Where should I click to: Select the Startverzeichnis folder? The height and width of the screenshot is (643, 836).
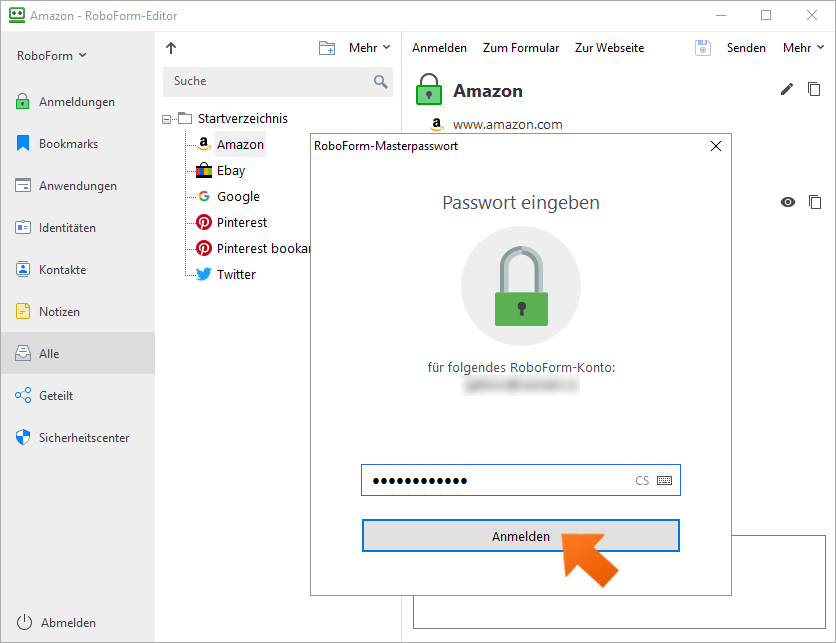pyautogui.click(x=243, y=118)
